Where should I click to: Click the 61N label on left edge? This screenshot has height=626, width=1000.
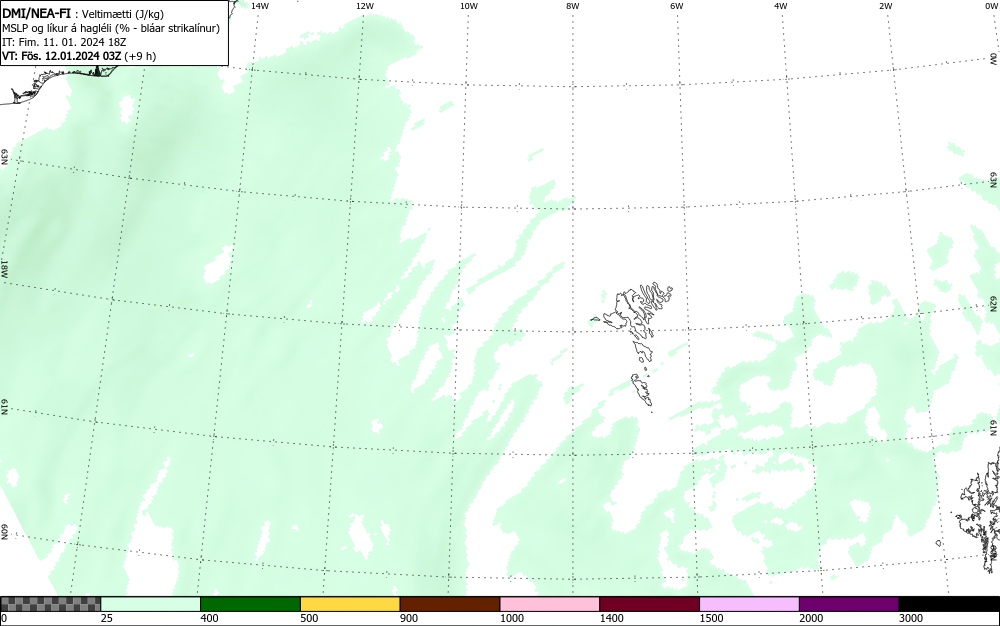pyautogui.click(x=5, y=407)
